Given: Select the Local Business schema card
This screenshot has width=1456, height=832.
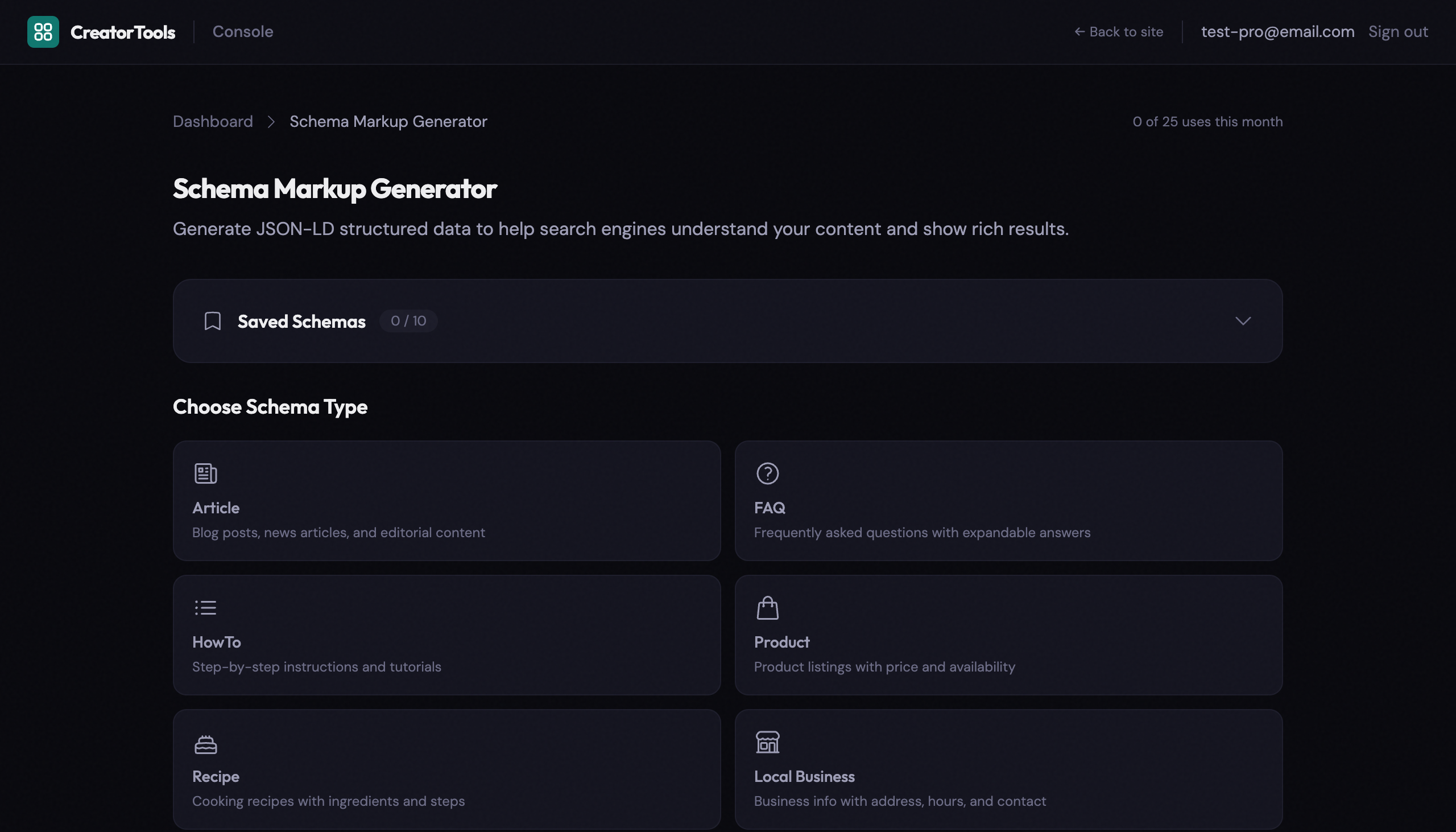Looking at the screenshot, I should [1008, 769].
